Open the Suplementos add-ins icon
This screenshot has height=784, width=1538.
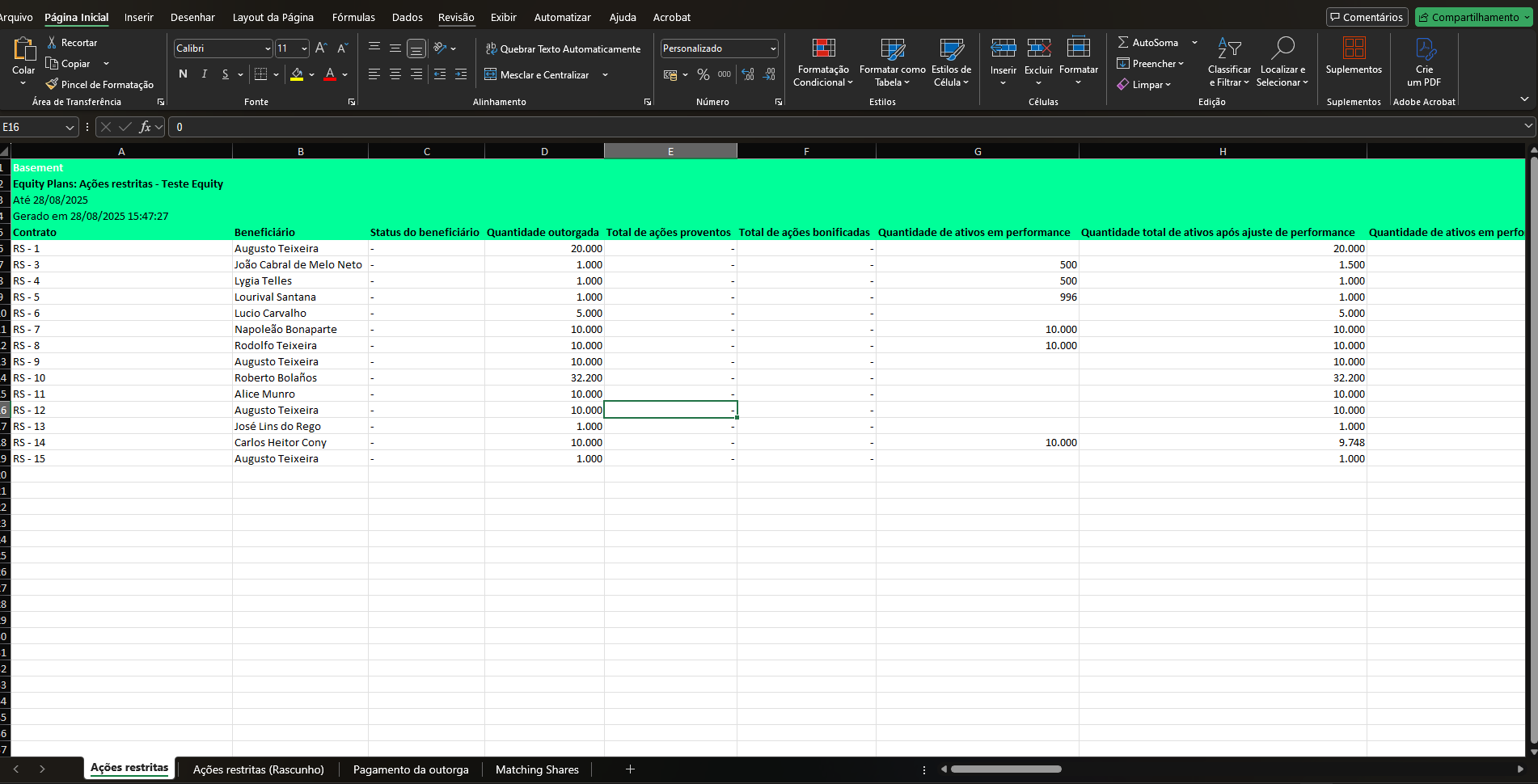1353,50
